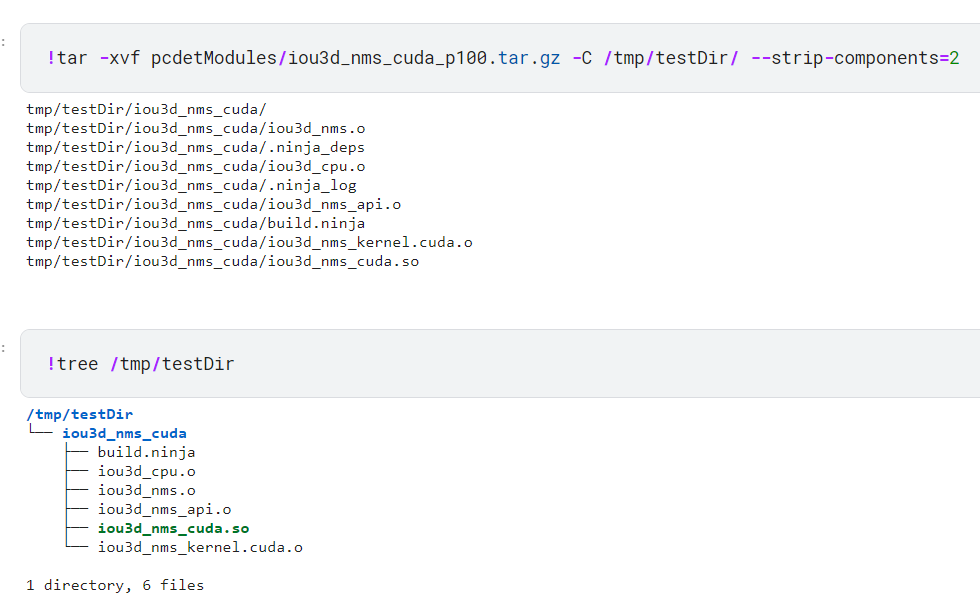This screenshot has width=980, height=606.
Task: Click tar output line ending iou3d_nms_api.o
Action: 214,204
